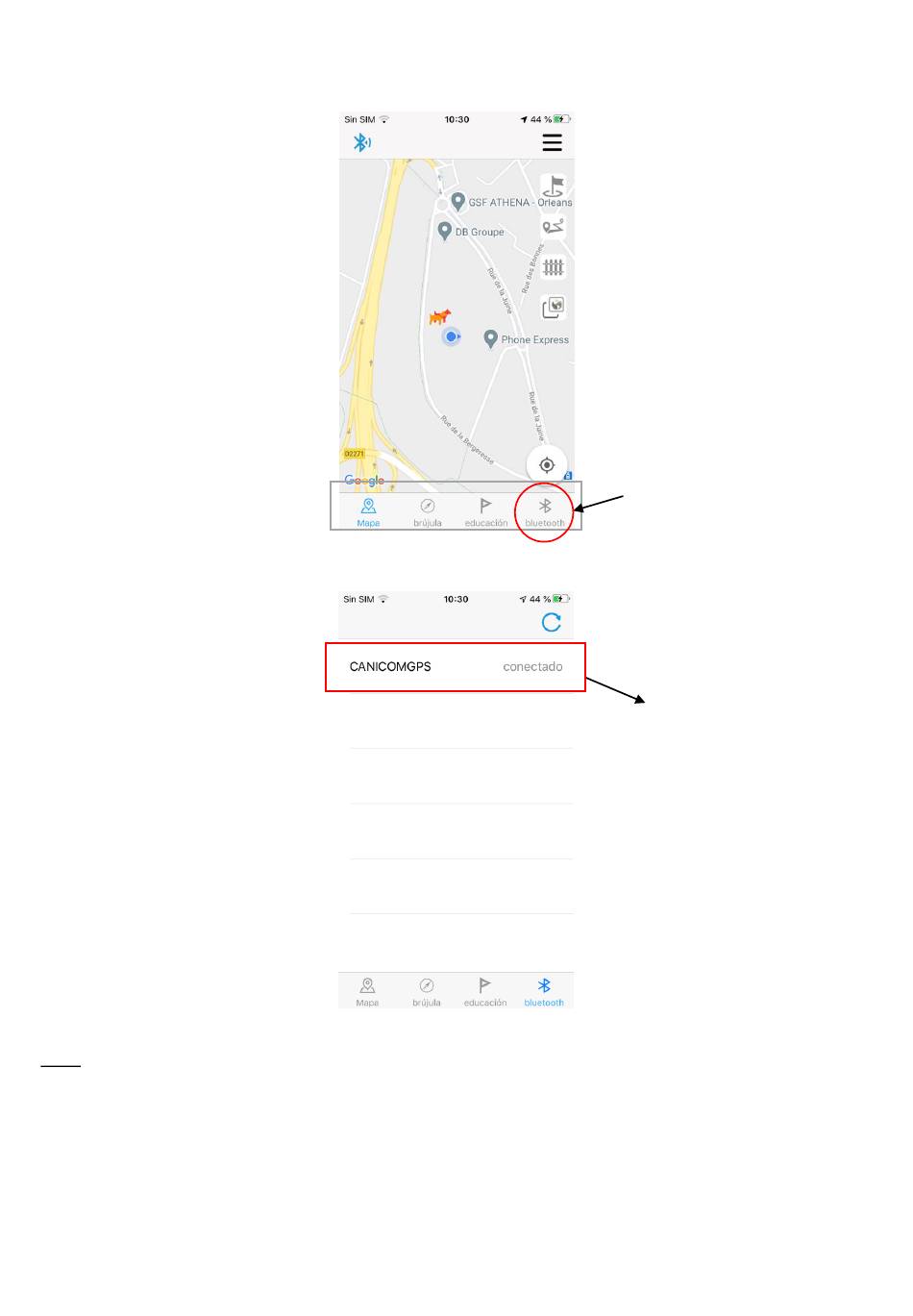Tap the conectado status label
The height and width of the screenshot is (1316, 913).
pos(533,666)
